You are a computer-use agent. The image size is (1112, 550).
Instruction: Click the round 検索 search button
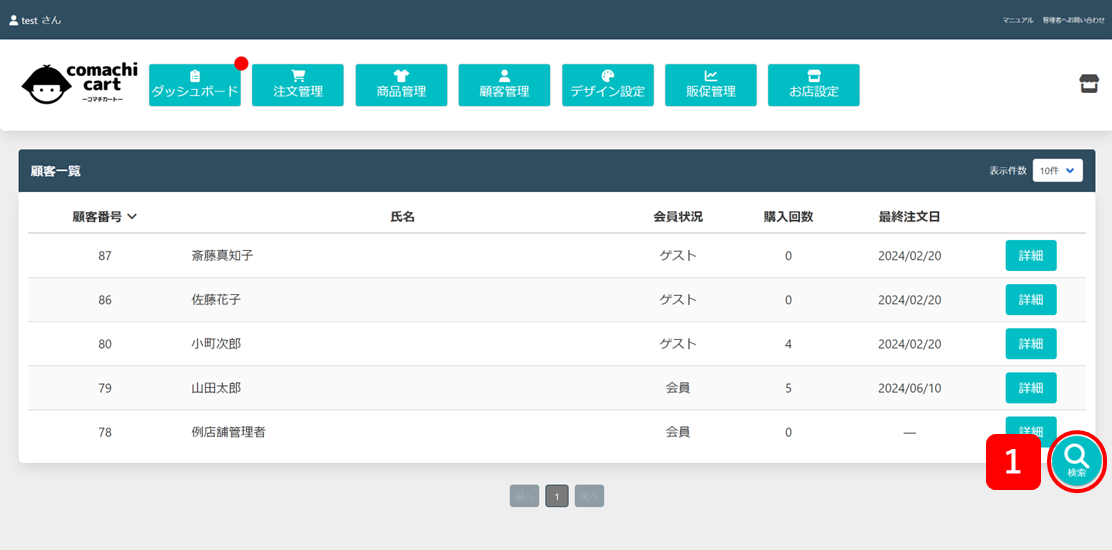(x=1077, y=463)
